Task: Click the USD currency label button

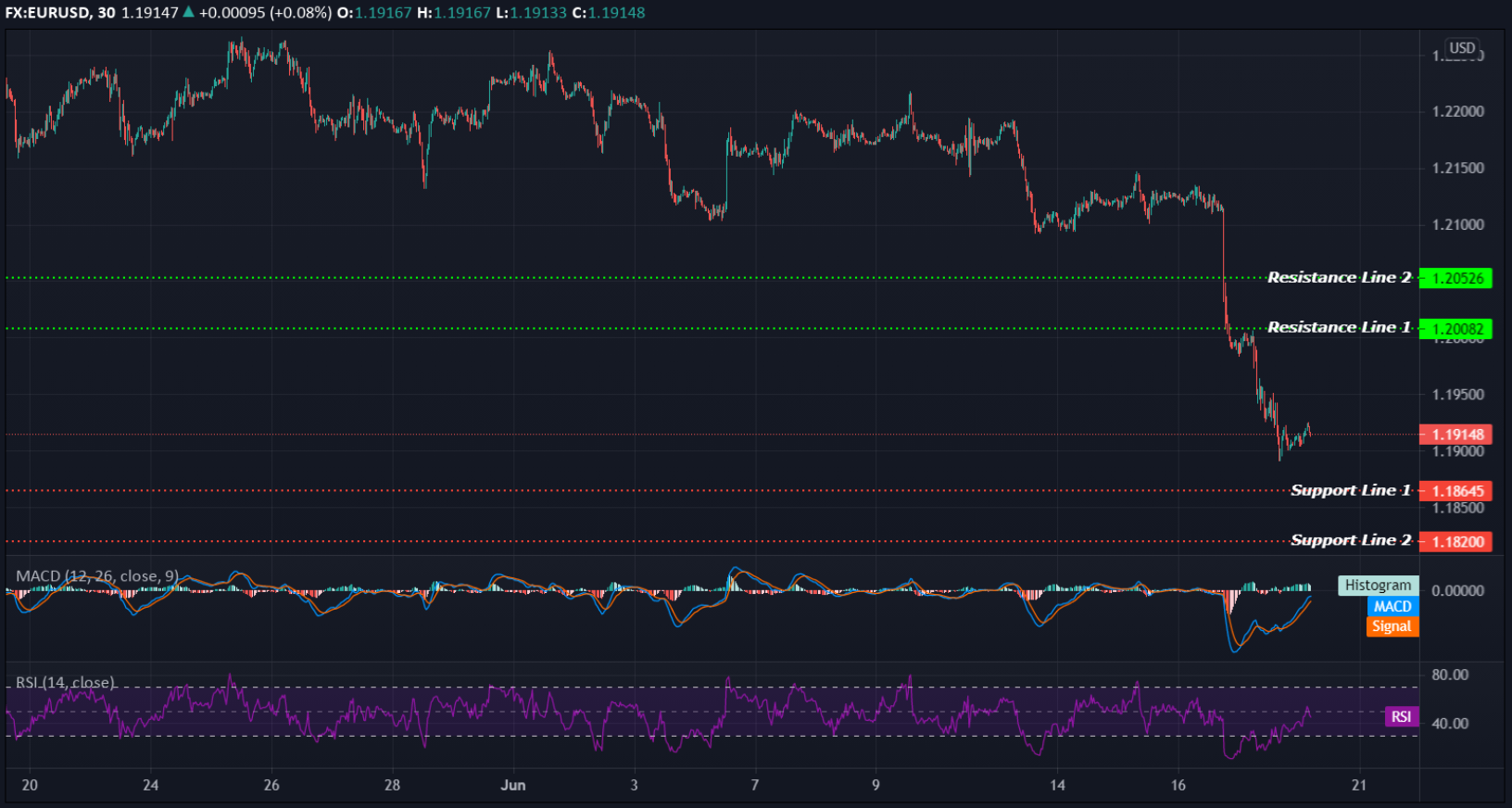Action: pyautogui.click(x=1462, y=48)
